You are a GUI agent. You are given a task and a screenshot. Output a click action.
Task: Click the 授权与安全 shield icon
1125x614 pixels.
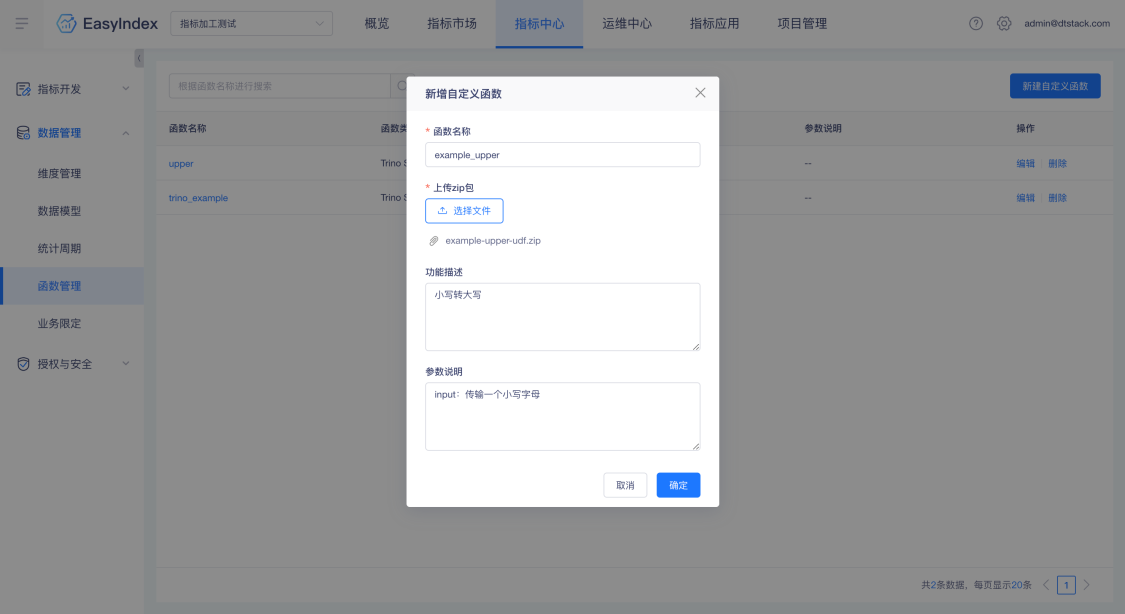[x=23, y=364]
